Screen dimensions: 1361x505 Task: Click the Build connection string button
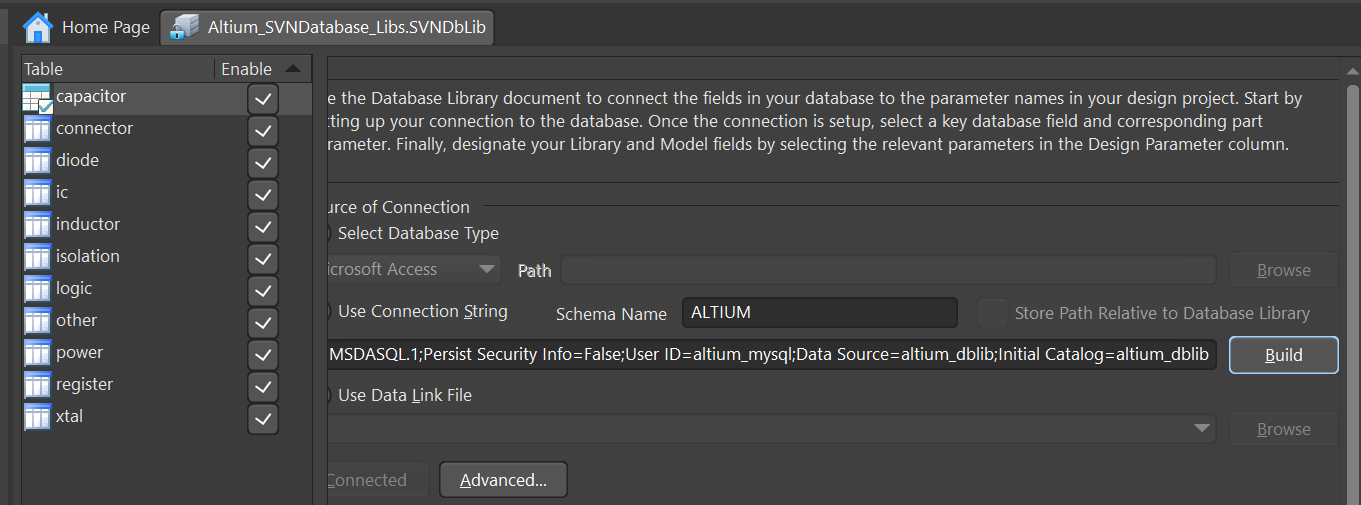pos(1284,355)
